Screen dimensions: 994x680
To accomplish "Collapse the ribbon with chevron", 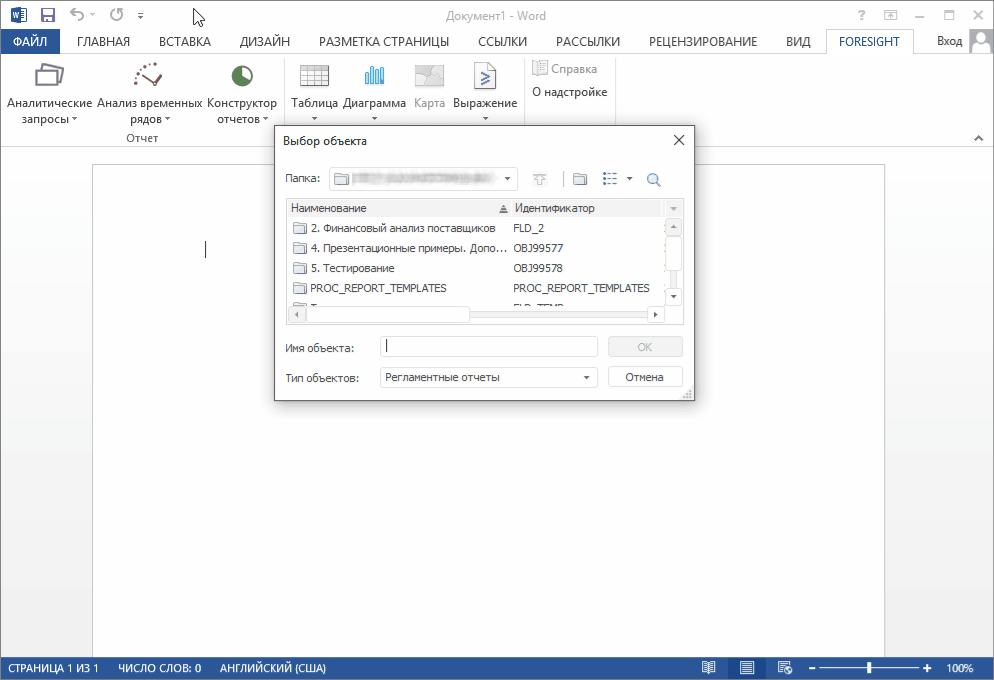I will click(x=979, y=138).
